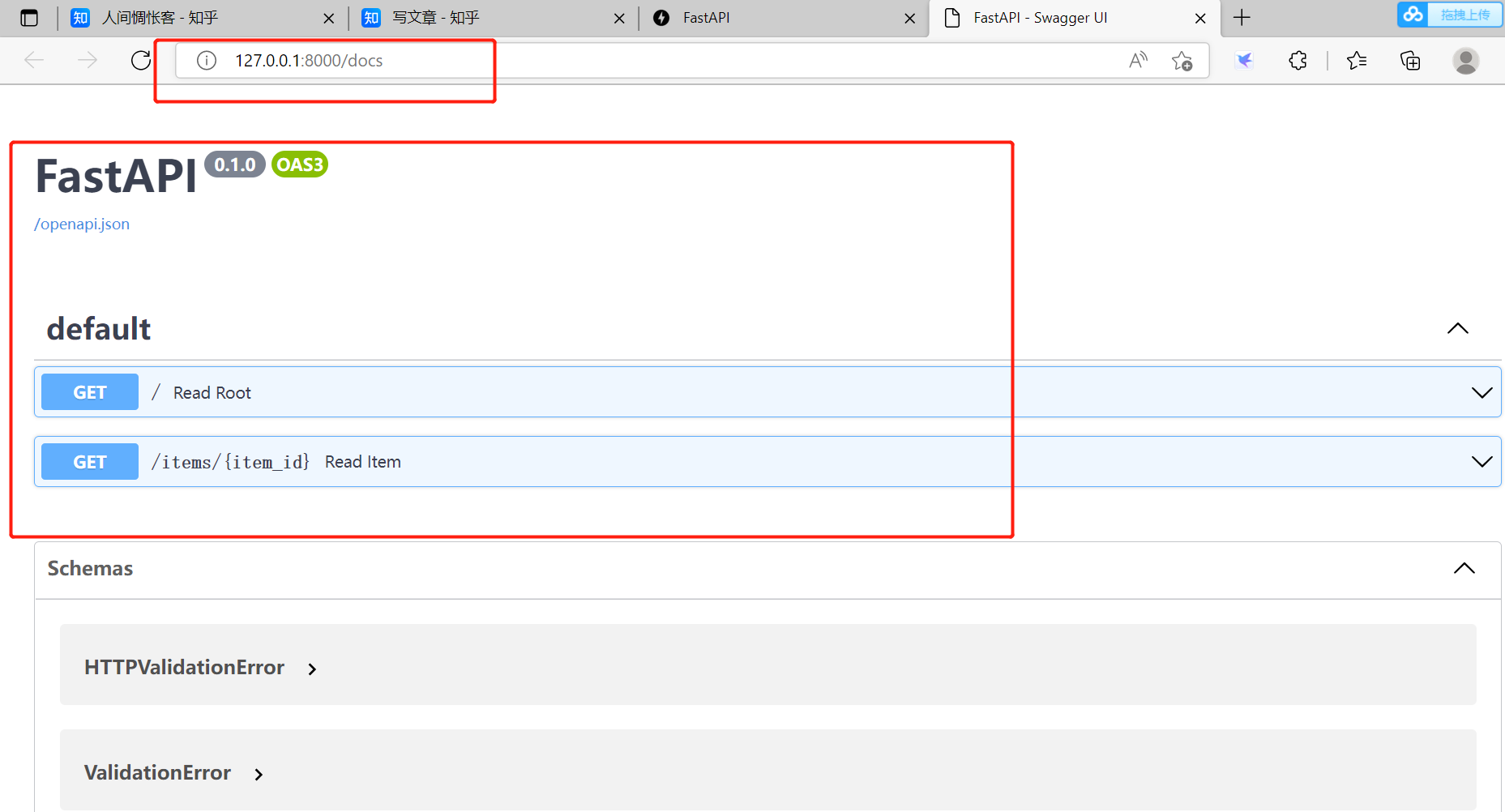Click the site information icon in address bar

(207, 60)
